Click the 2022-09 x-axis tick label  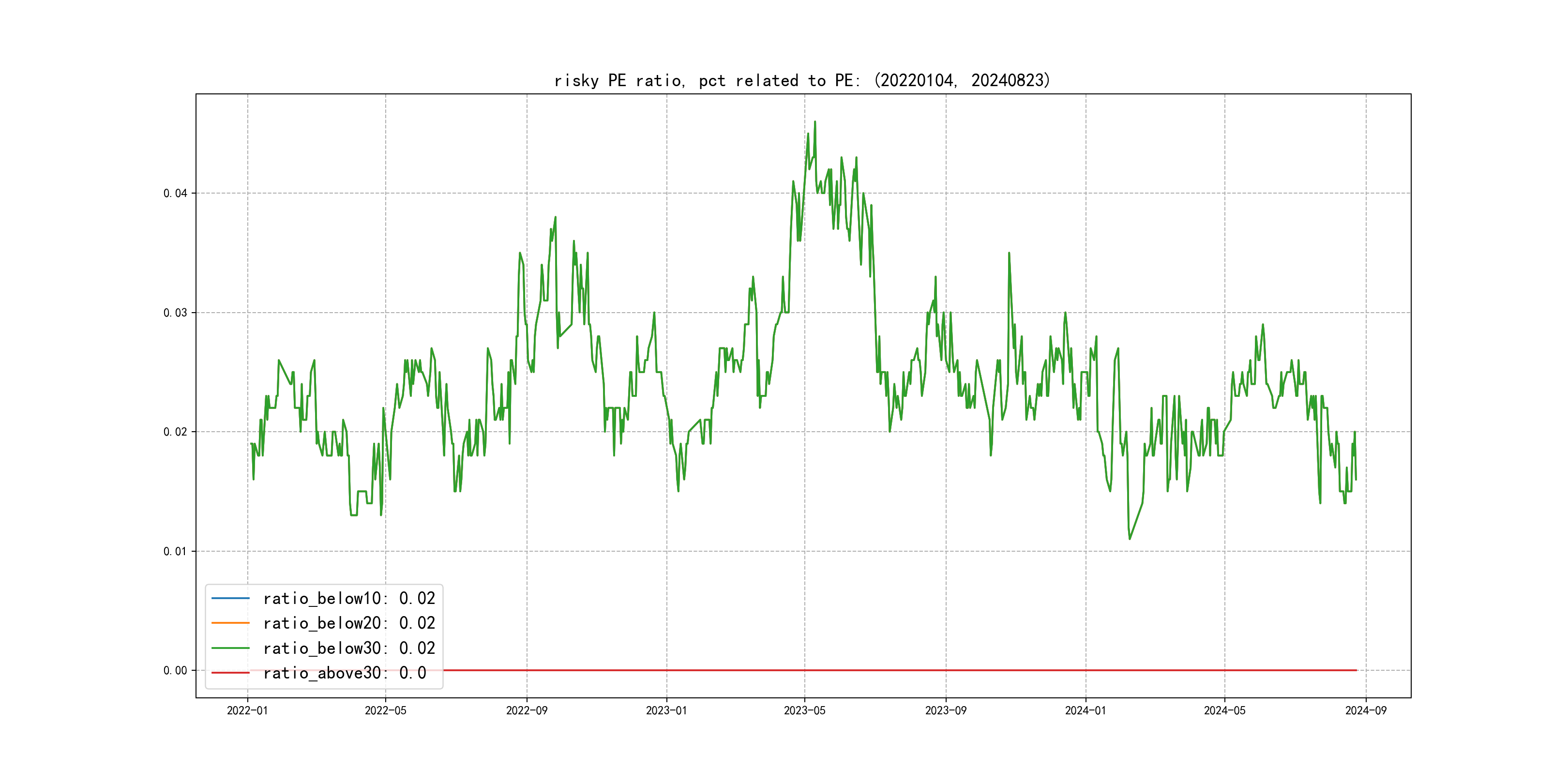(x=527, y=710)
